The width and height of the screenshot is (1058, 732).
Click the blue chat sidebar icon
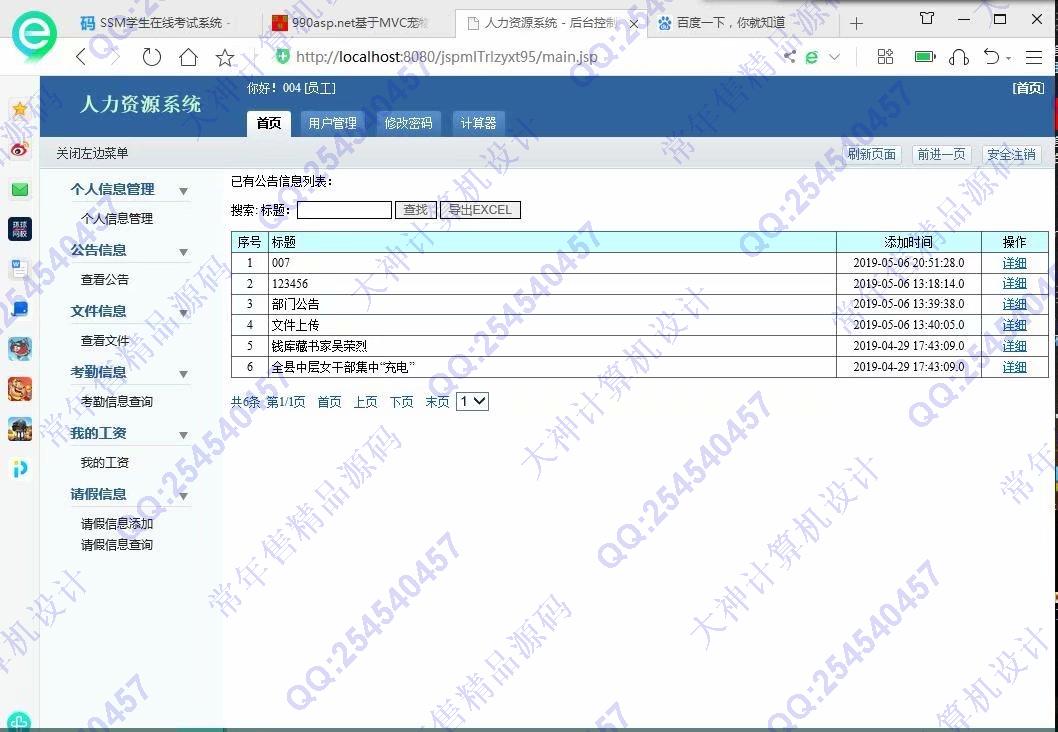click(20, 309)
